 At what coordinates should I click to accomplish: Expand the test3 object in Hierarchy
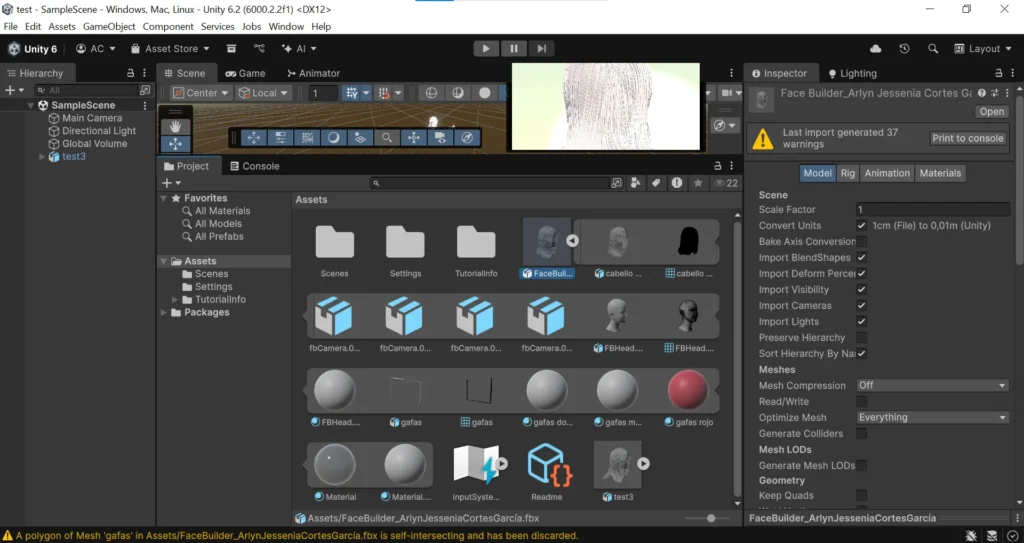(42, 157)
